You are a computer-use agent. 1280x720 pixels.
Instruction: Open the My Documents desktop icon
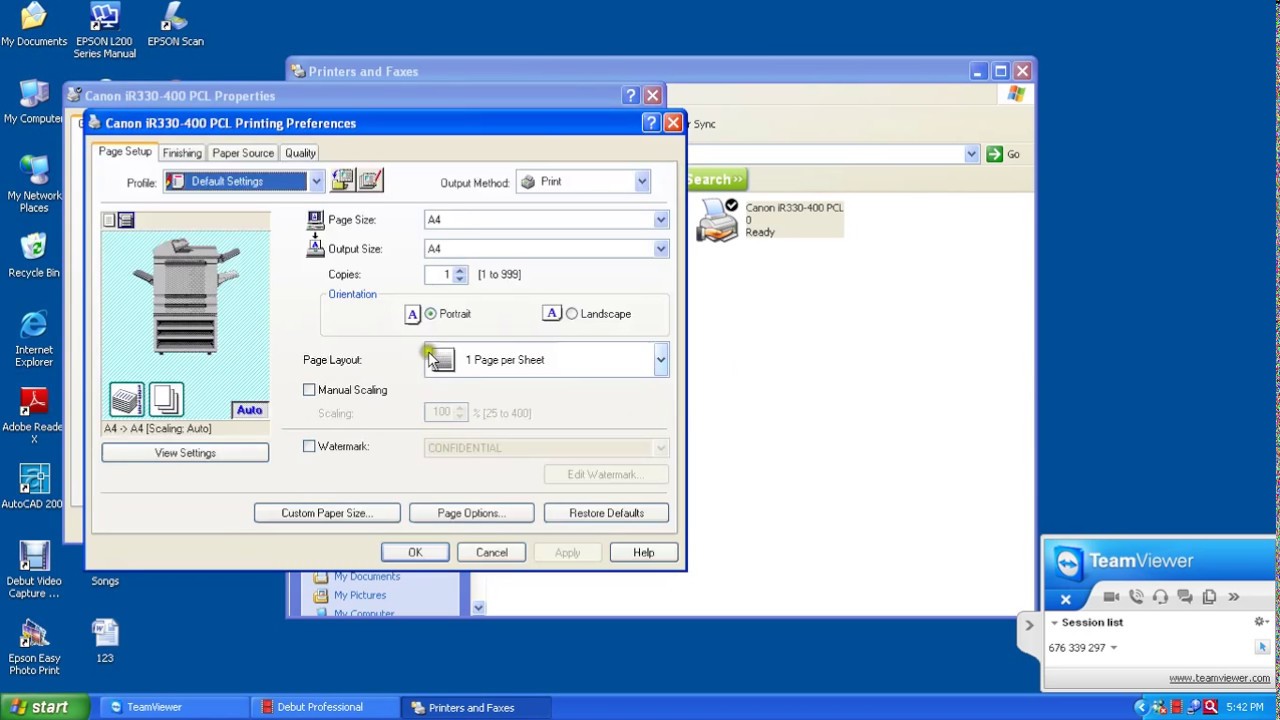click(x=34, y=26)
